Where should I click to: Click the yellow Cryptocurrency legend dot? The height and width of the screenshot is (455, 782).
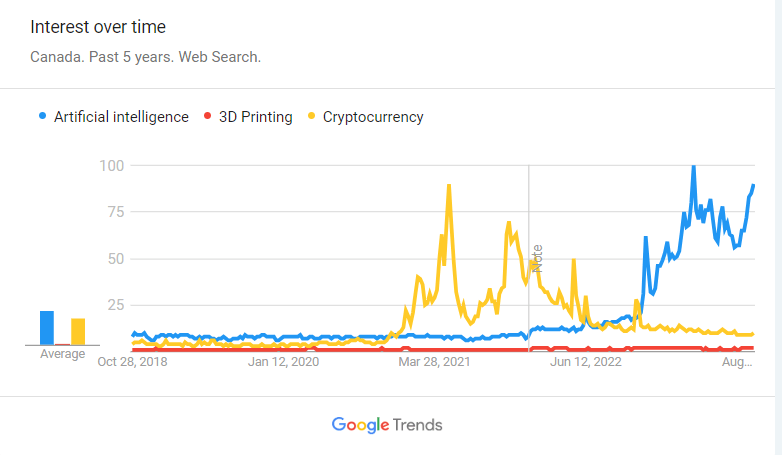click(311, 117)
